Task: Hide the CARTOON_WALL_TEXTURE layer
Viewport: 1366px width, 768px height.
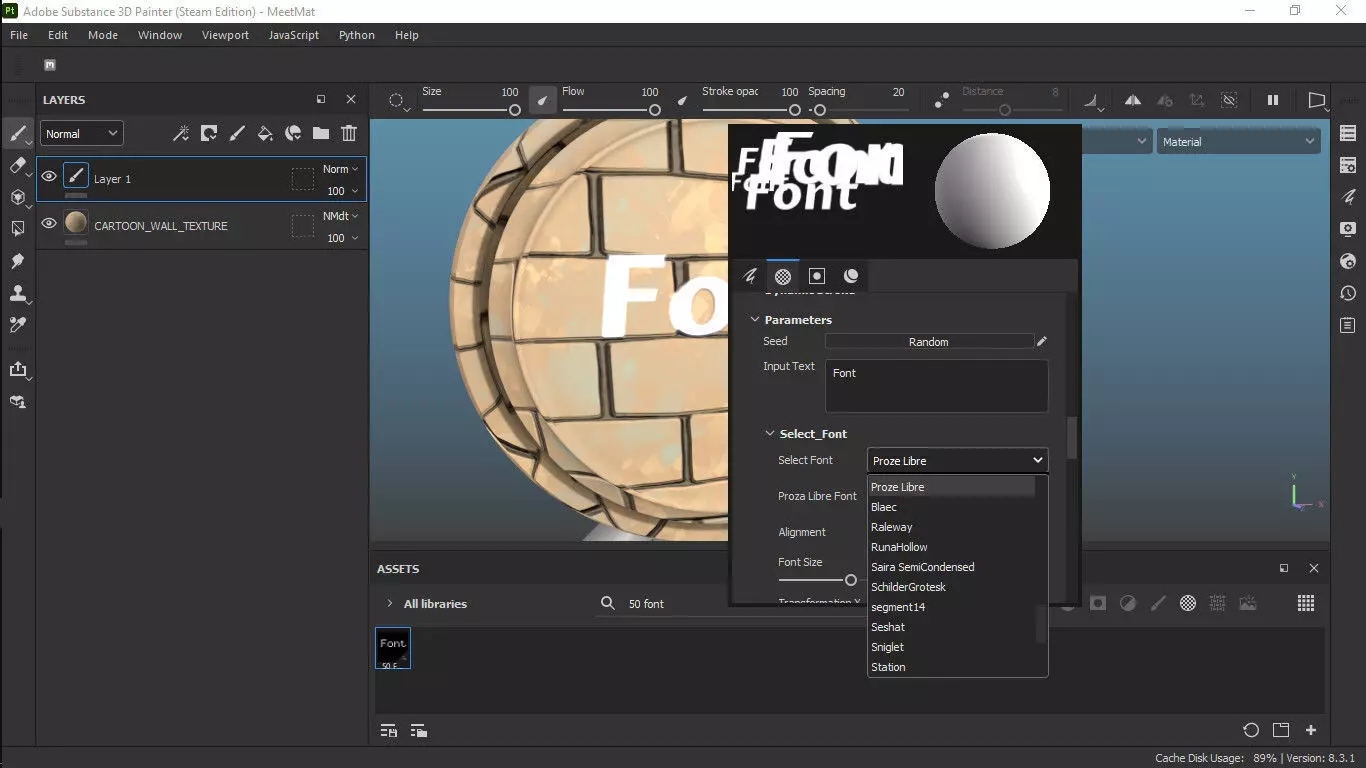Action: click(49, 224)
